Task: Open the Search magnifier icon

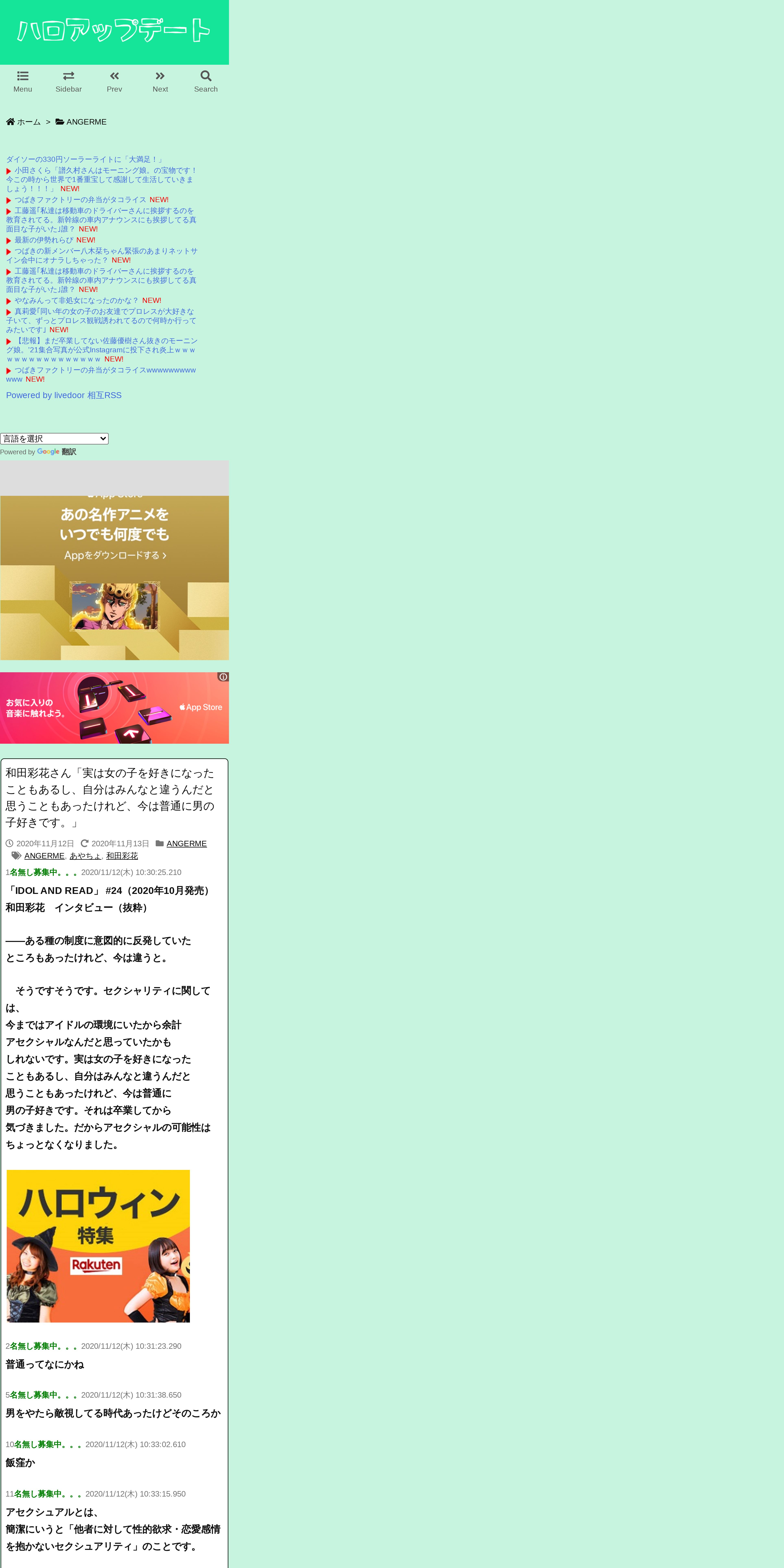Action: [206, 76]
